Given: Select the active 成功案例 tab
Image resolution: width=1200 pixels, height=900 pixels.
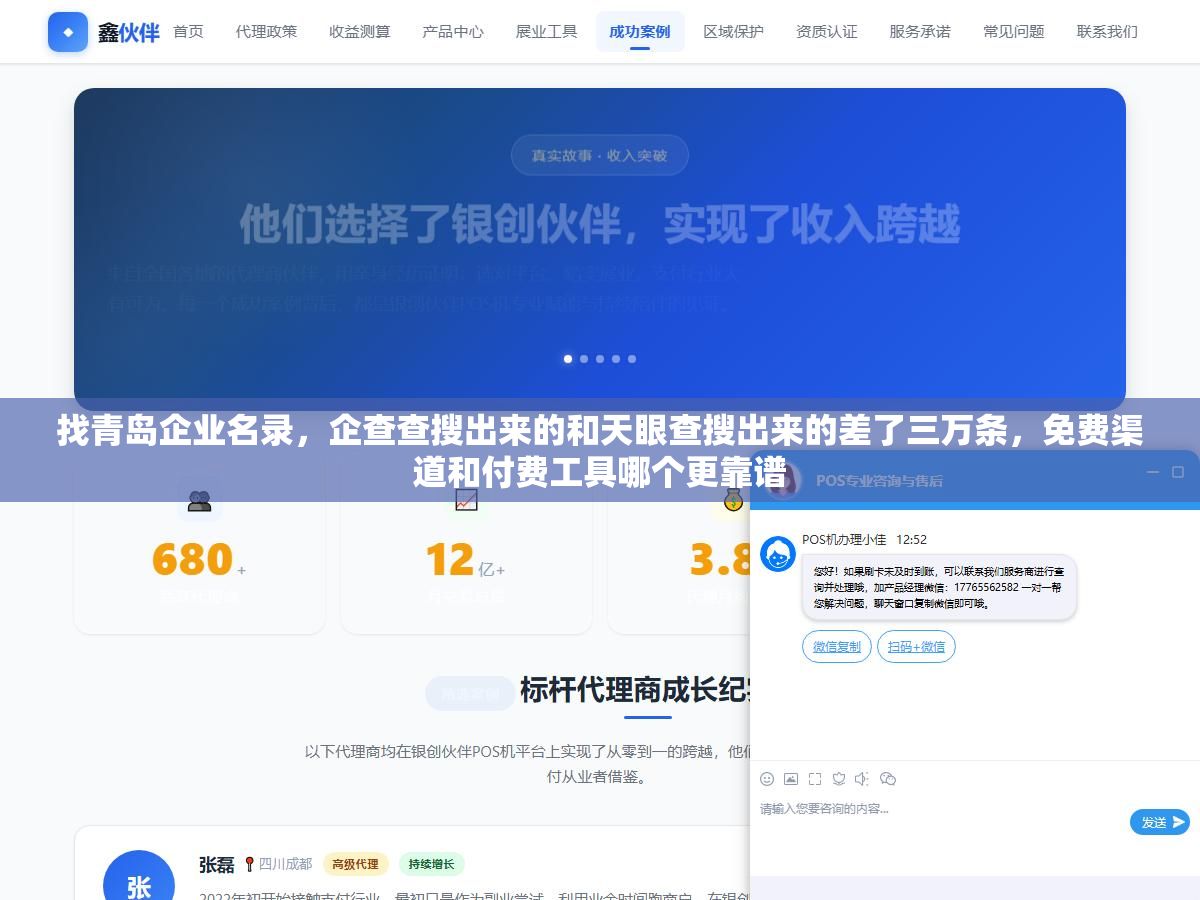Looking at the screenshot, I should click(640, 32).
